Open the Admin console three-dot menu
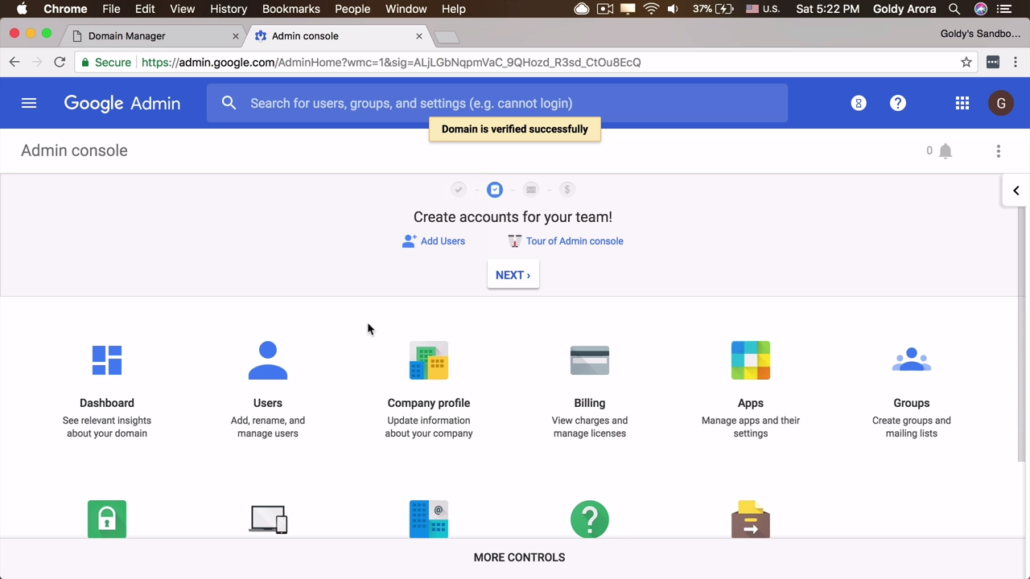The width and height of the screenshot is (1030, 579). [x=998, y=151]
